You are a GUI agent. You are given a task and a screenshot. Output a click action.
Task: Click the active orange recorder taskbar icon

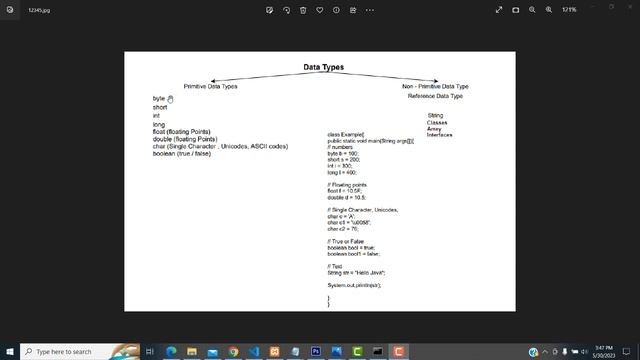[399, 351]
